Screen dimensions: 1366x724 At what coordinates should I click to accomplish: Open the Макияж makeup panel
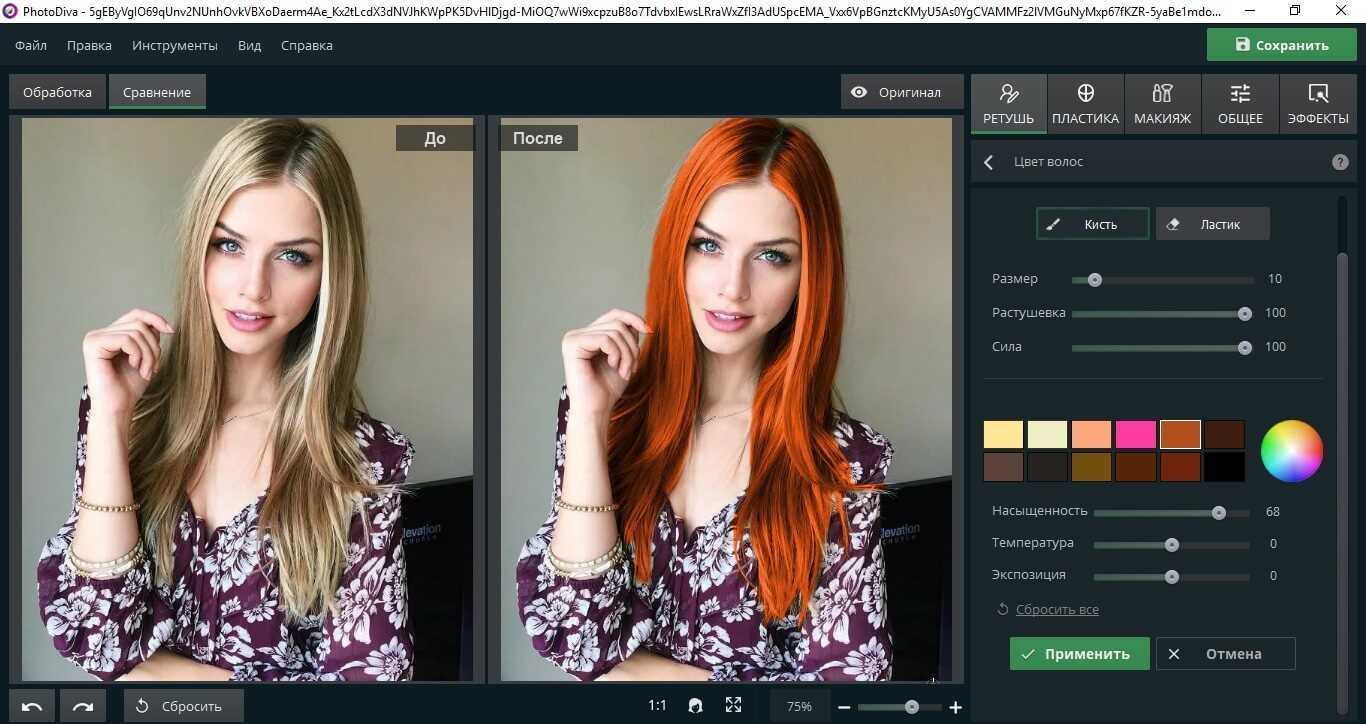(1162, 104)
